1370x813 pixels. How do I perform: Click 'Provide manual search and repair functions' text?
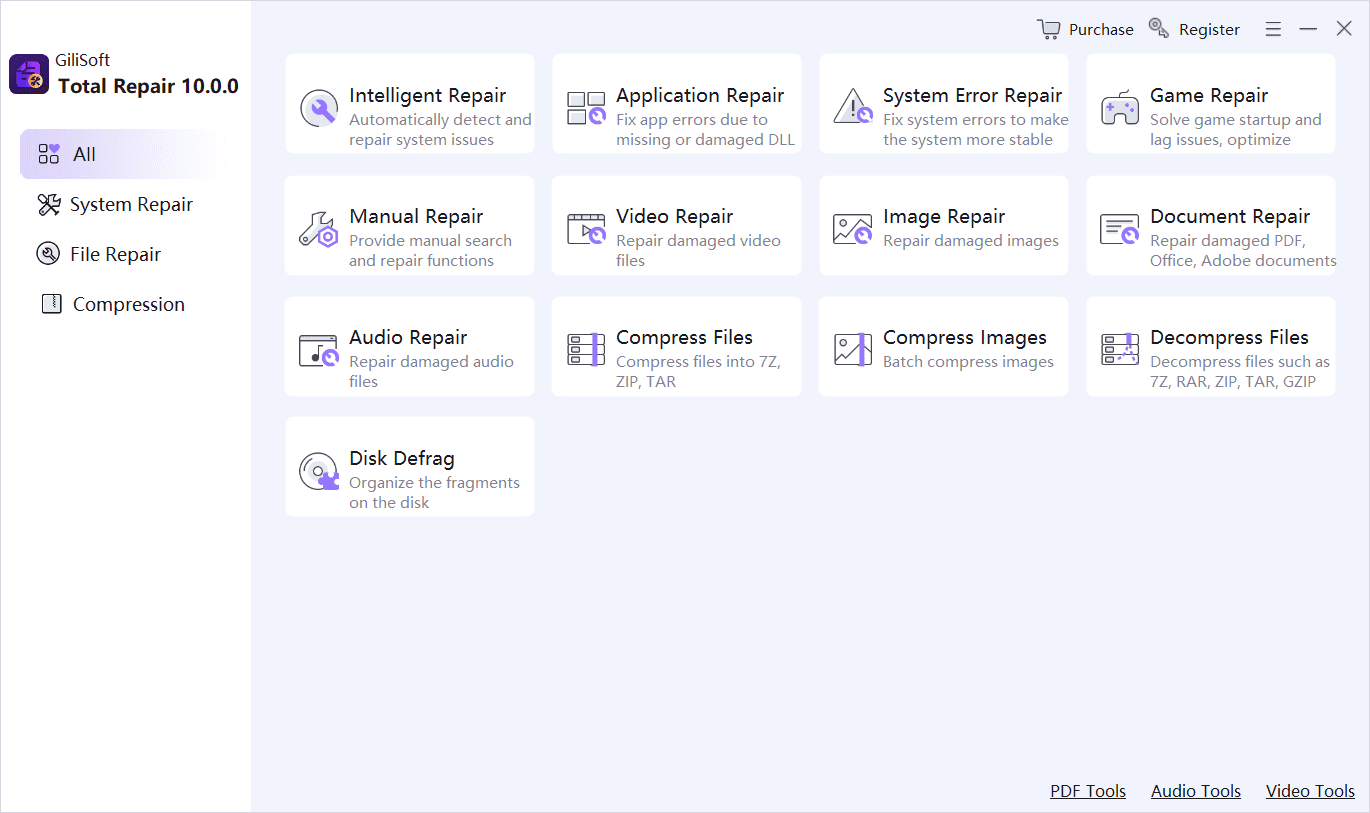click(430, 251)
